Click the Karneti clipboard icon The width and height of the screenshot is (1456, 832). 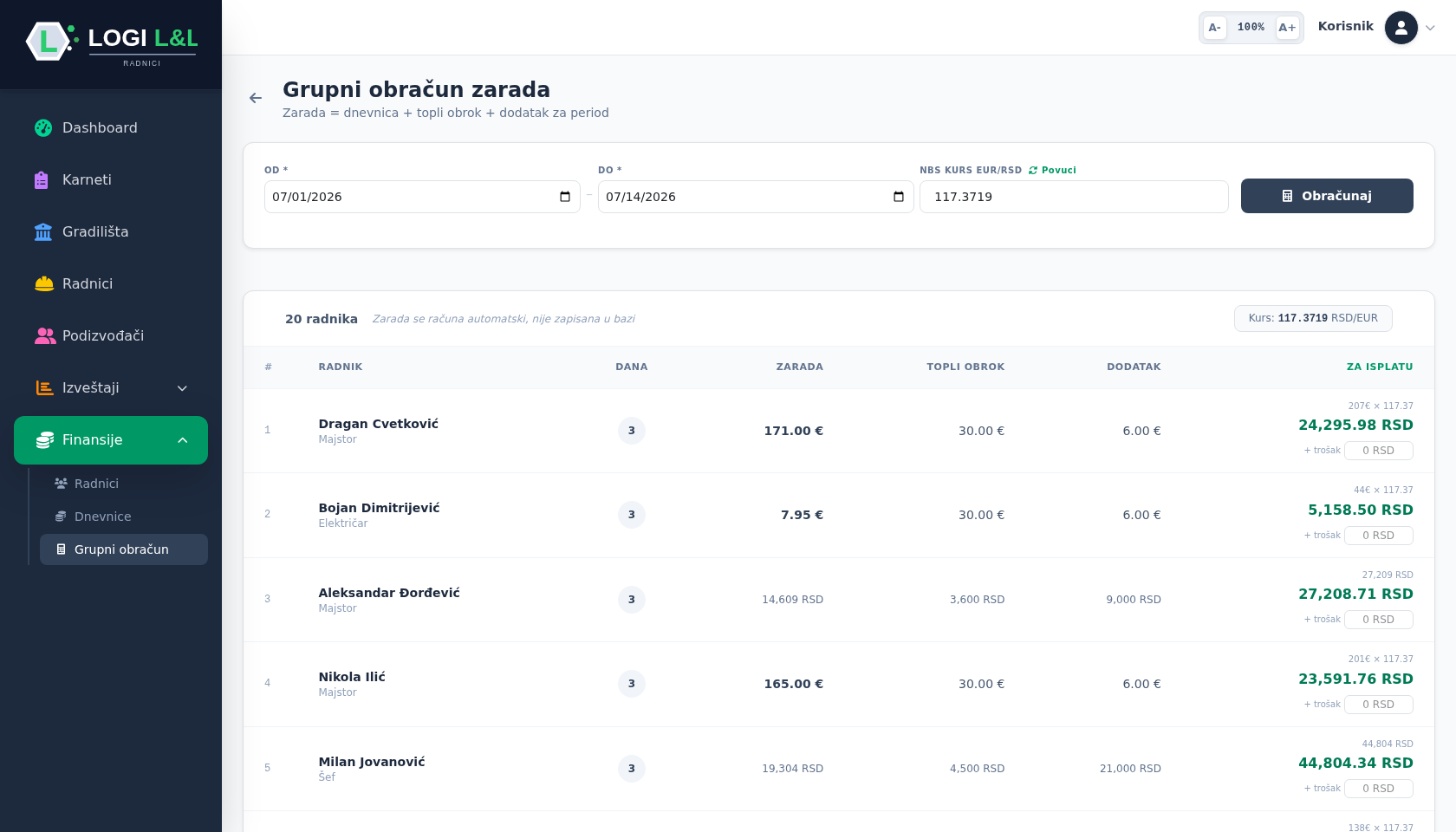coord(42,179)
